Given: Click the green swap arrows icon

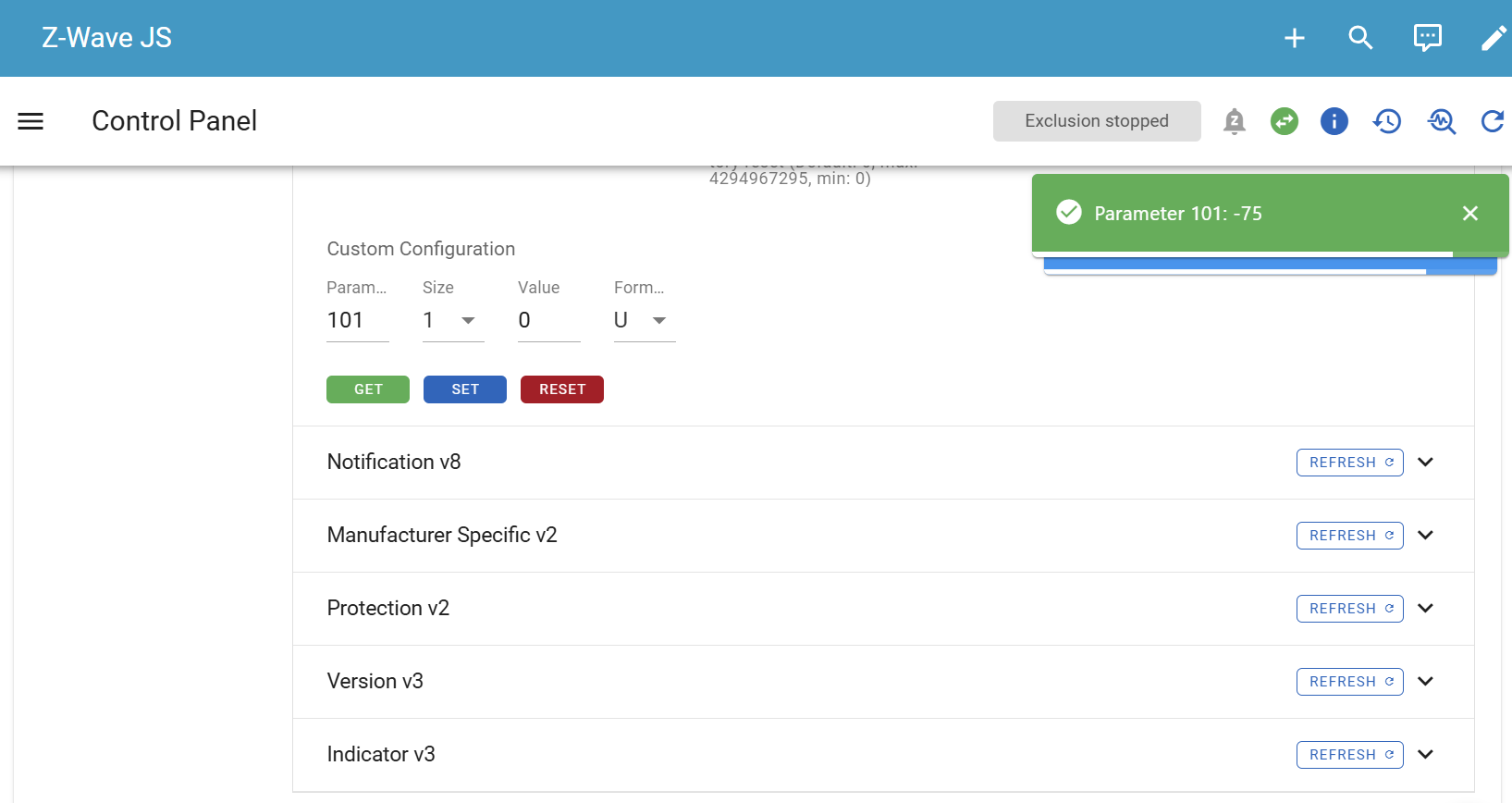Looking at the screenshot, I should point(1284,121).
